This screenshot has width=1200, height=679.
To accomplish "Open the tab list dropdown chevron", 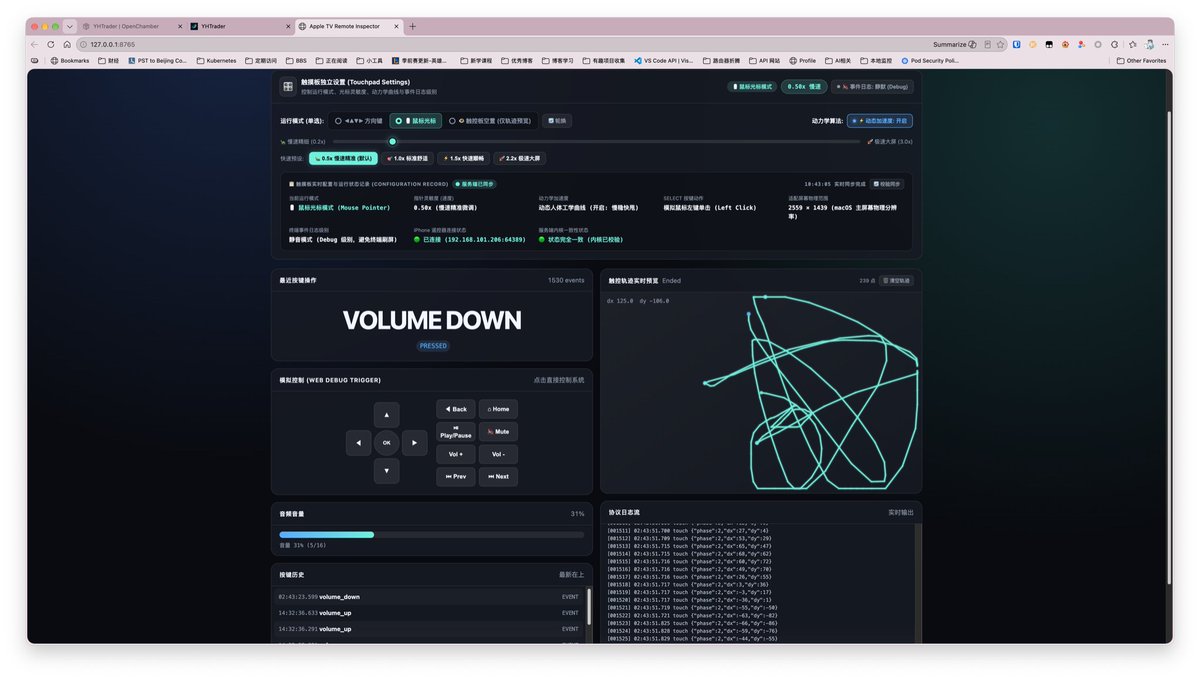I will 70,26.
